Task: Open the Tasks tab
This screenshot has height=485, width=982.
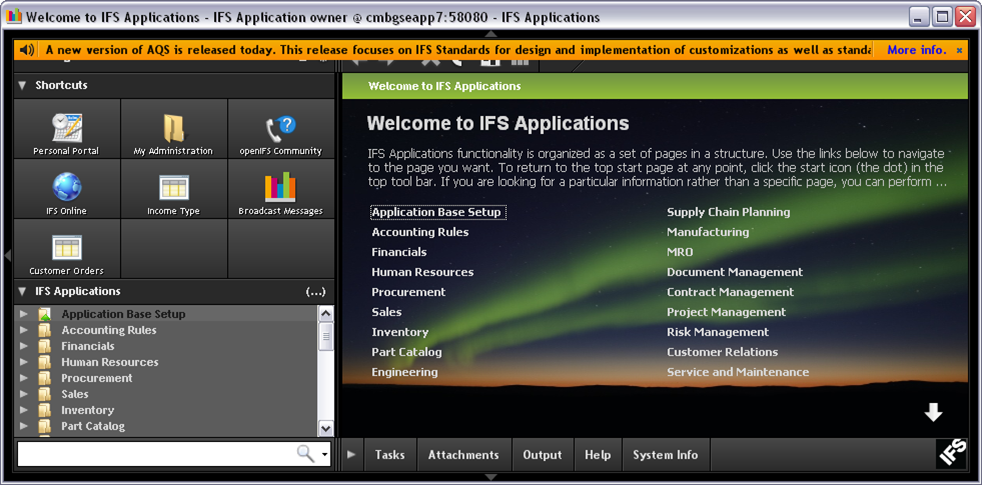Action: click(x=390, y=455)
